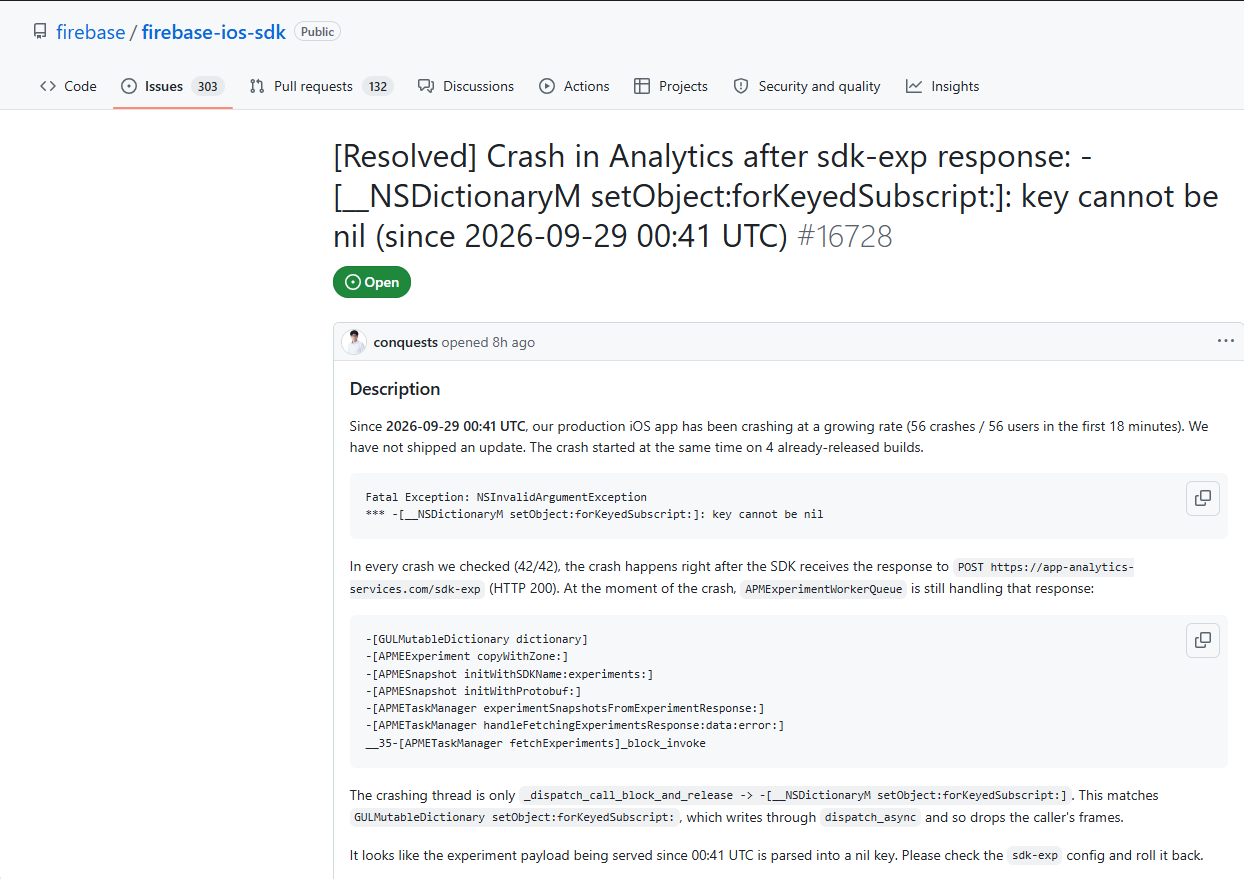Click the Insights graph icon
This screenshot has width=1244, height=879.
914,86
